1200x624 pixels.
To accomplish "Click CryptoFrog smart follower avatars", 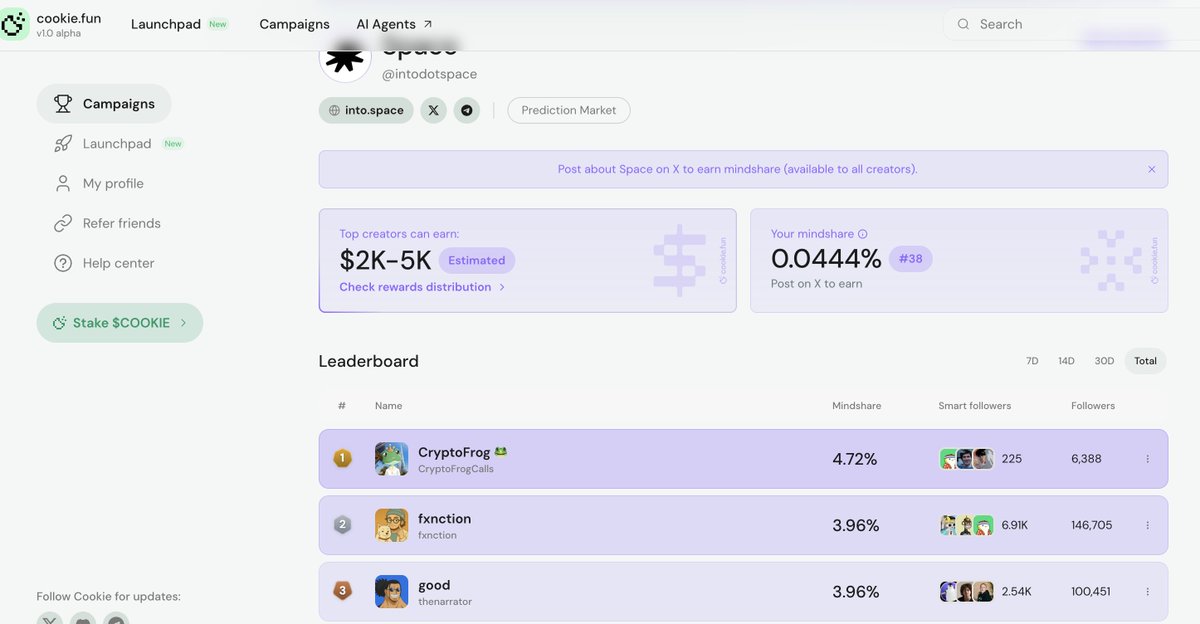I will click(x=966, y=459).
